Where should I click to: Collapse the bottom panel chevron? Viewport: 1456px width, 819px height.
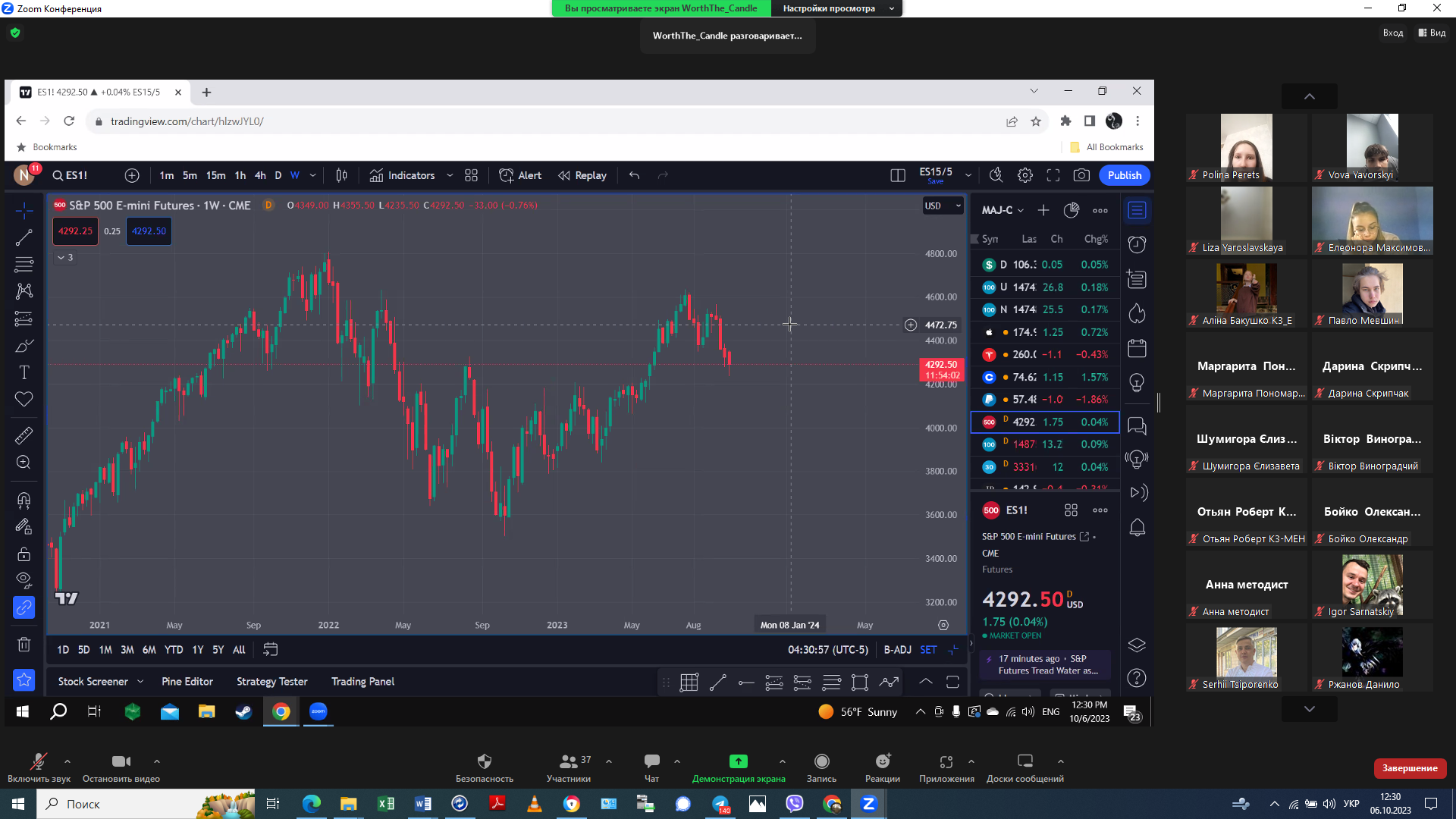(x=925, y=681)
